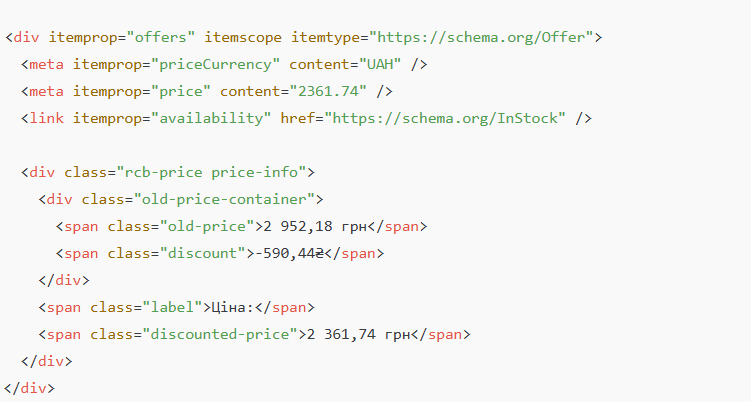The width and height of the screenshot is (751, 402).
Task: Click the "discount" class value
Action: coord(203,253)
